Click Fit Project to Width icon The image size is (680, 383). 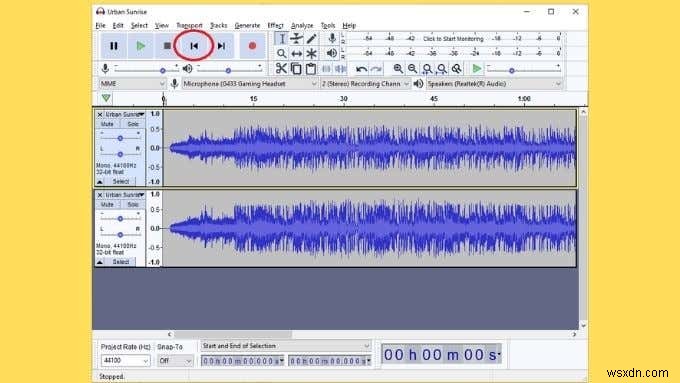click(441, 69)
